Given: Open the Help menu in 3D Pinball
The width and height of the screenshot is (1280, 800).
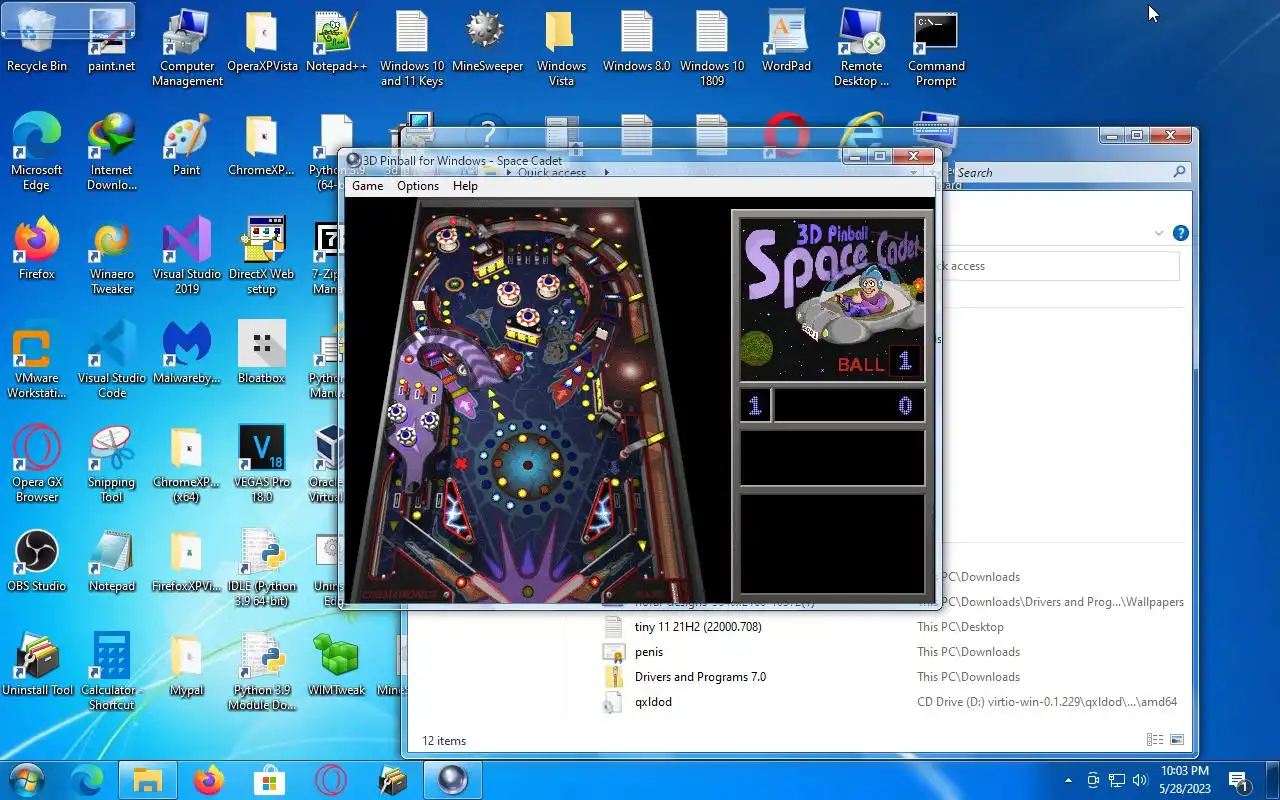Looking at the screenshot, I should [465, 186].
